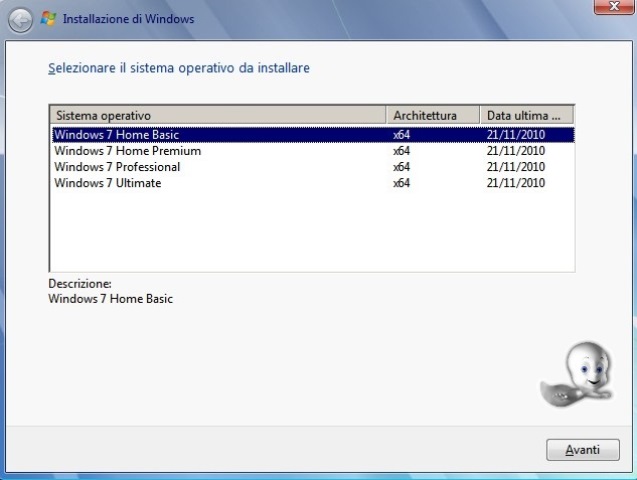This screenshot has height=480, width=637.
Task: Select Windows 7 Home Premium row
Action: coord(313,151)
